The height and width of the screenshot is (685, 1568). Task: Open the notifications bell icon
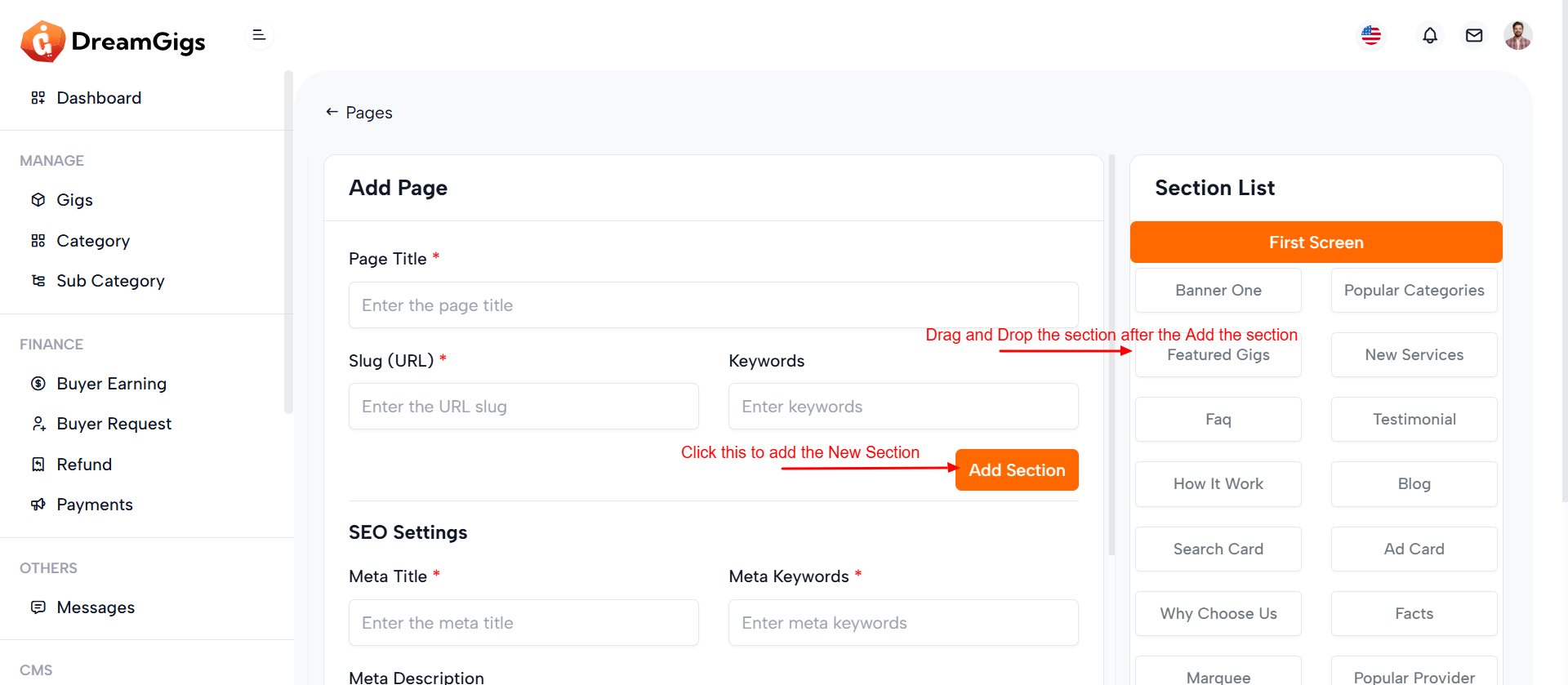click(x=1430, y=36)
